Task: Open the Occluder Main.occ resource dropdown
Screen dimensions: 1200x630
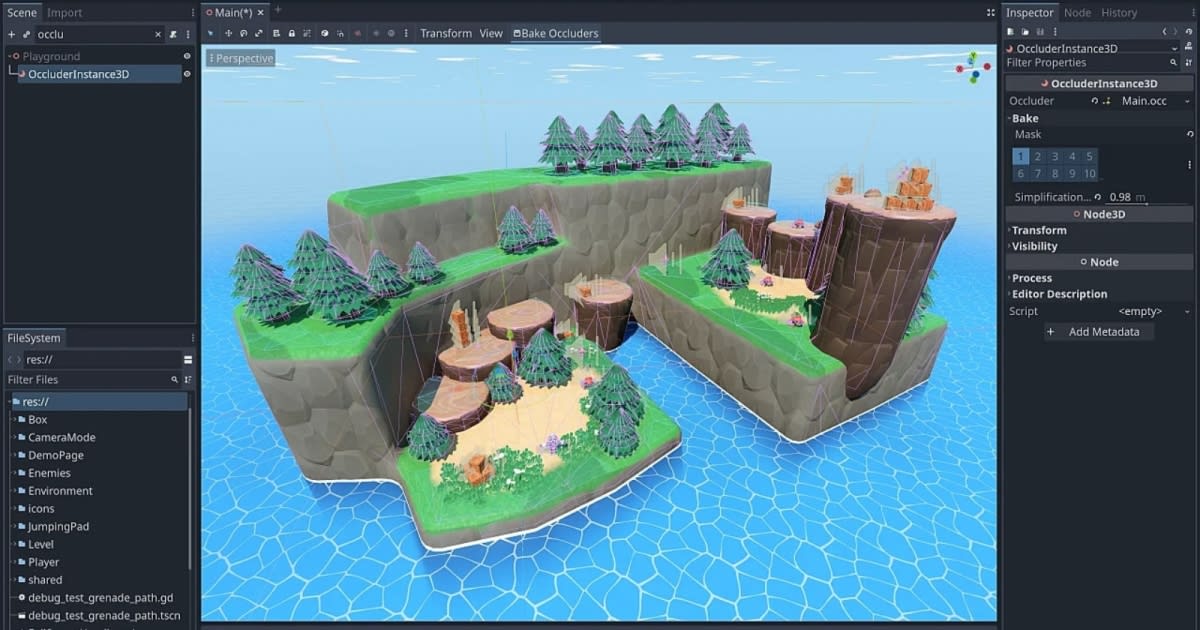Action: 1187,102
